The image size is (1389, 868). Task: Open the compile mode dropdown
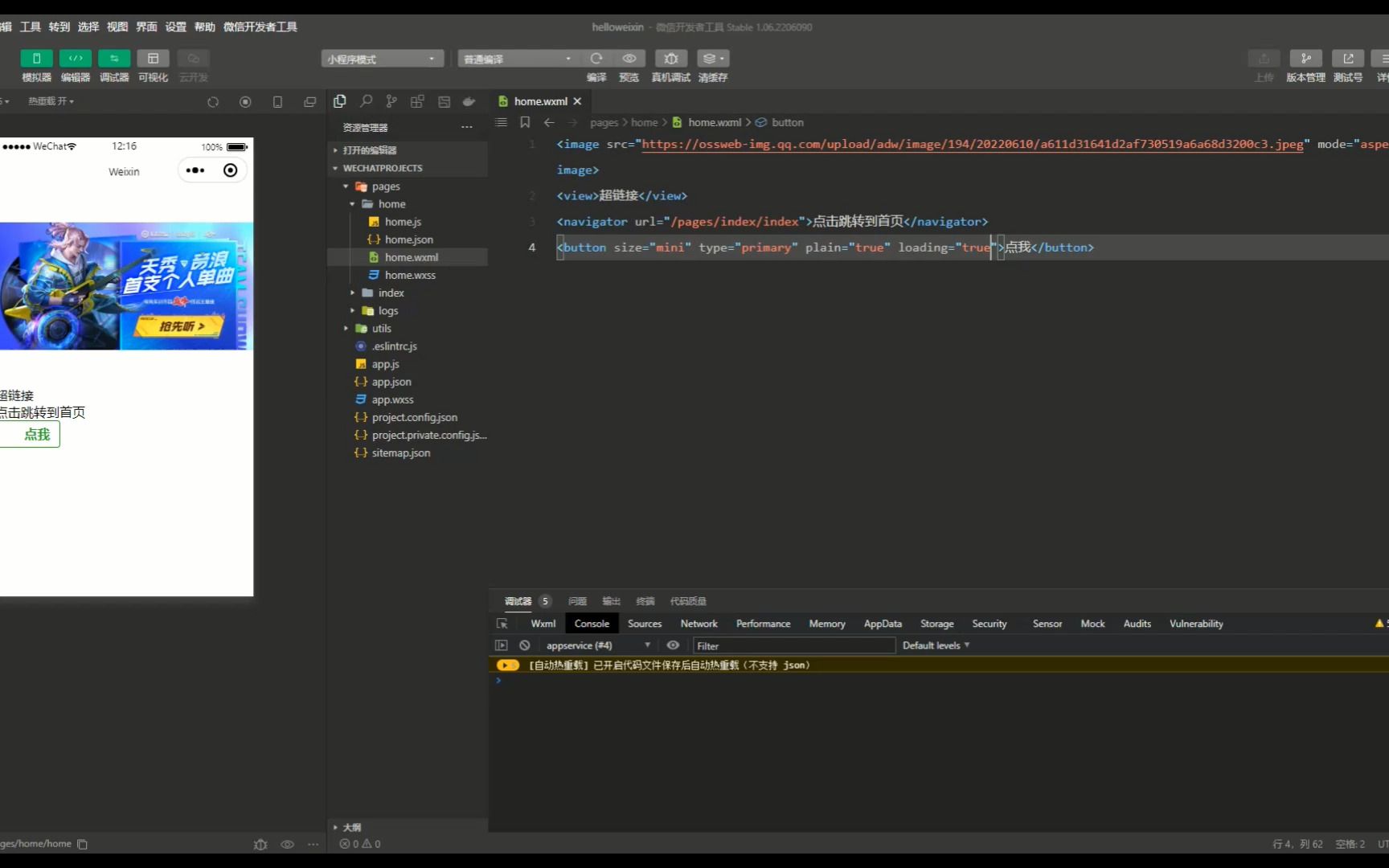click(518, 59)
